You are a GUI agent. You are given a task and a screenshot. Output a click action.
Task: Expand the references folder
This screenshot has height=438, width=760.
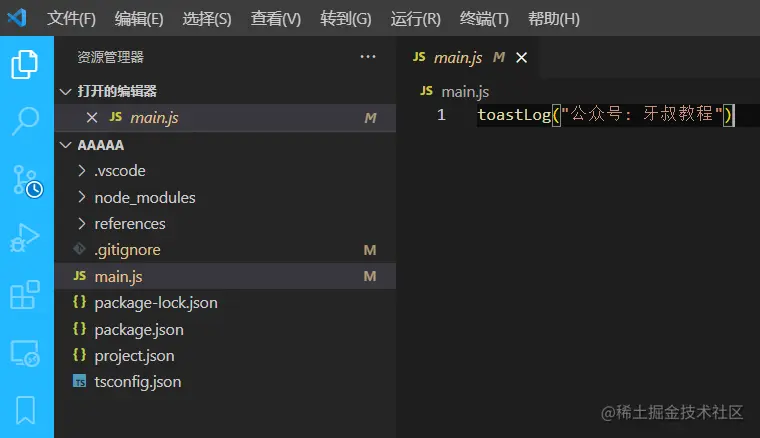tap(81, 223)
